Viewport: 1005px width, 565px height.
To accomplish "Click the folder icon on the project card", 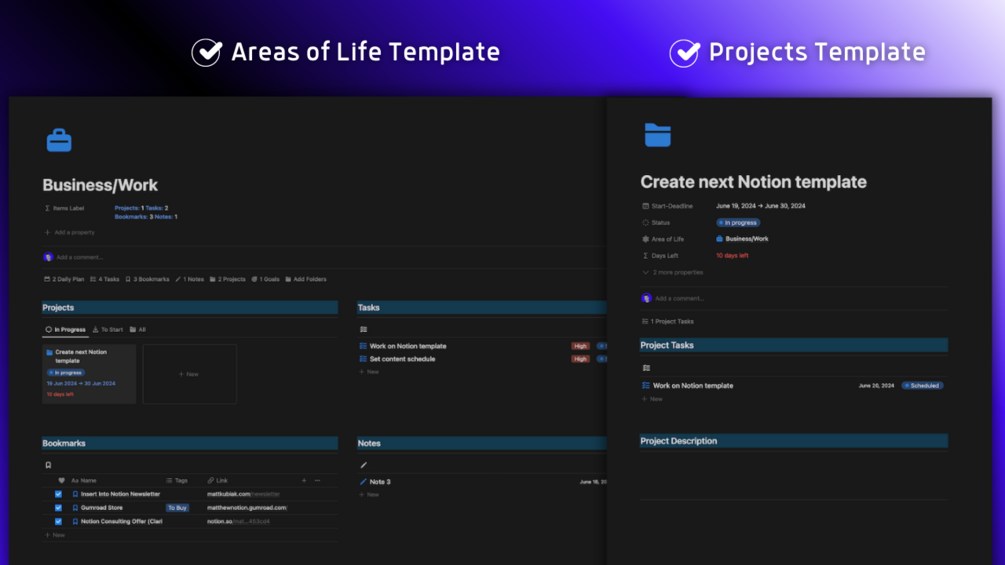I will pos(49,352).
